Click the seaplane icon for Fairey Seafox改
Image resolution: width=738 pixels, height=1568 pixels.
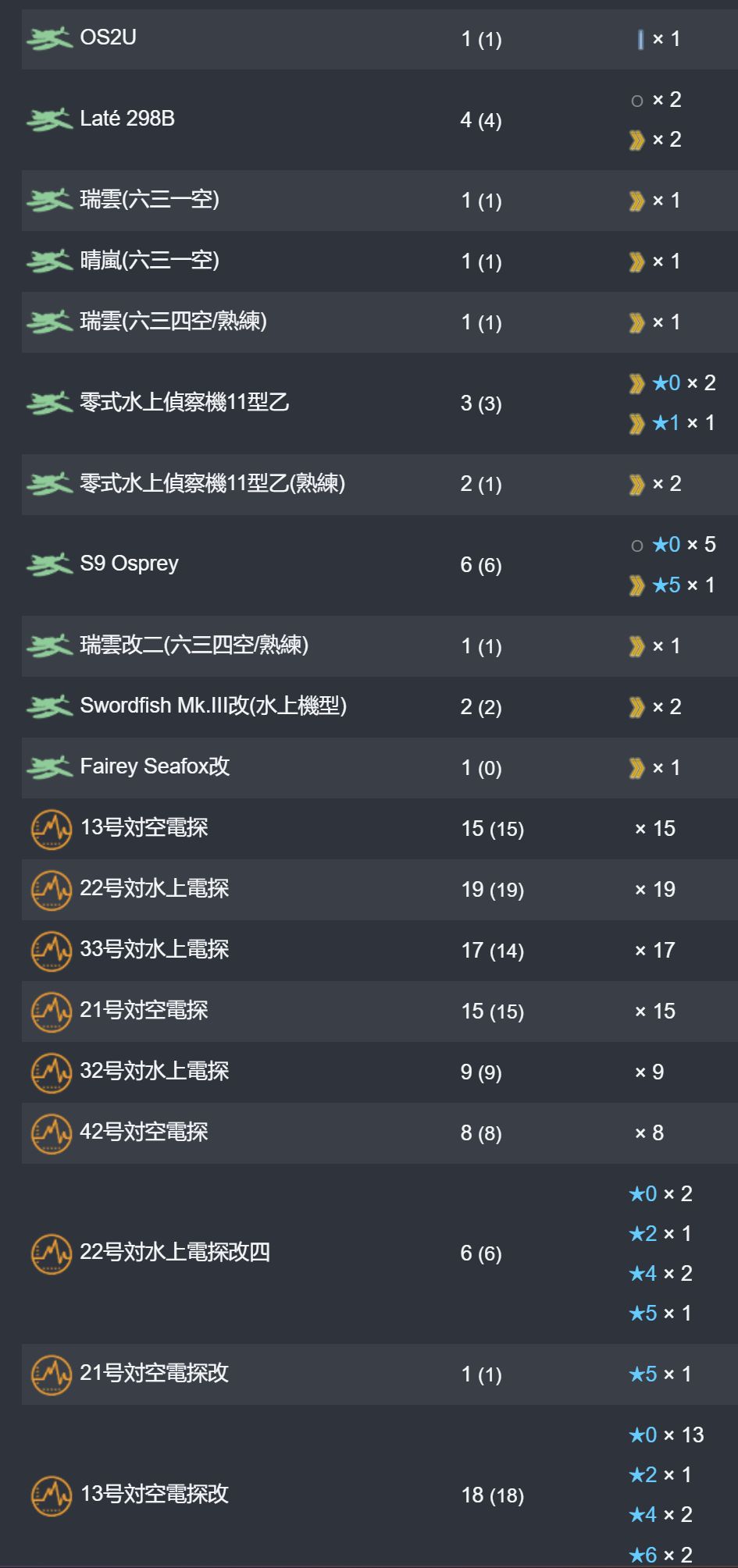49,767
